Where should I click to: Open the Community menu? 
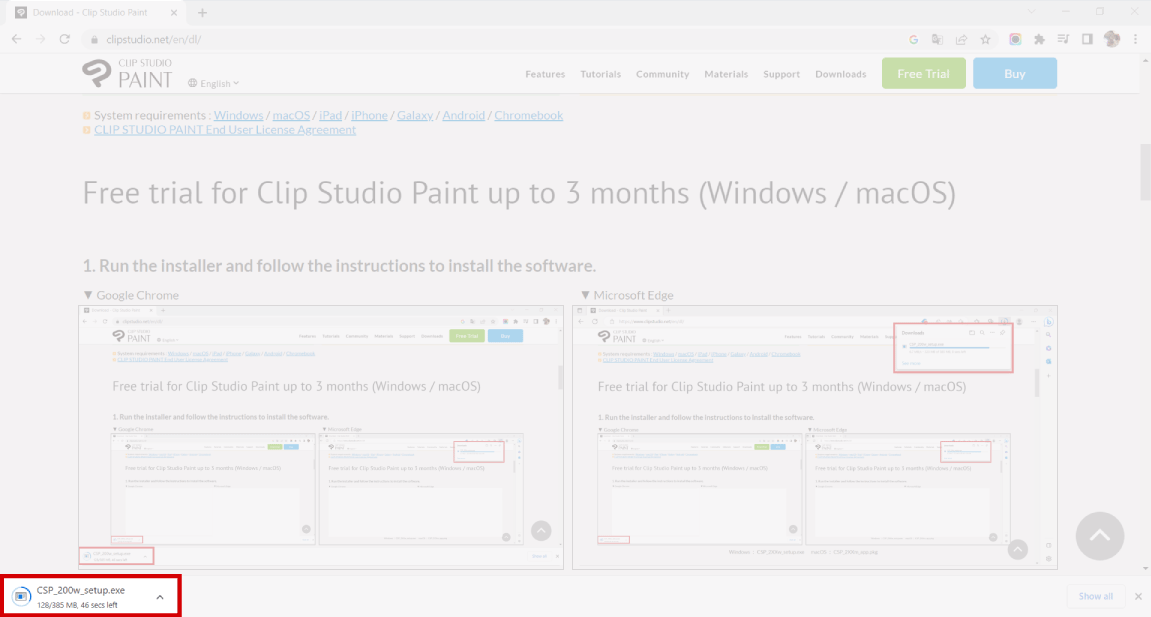point(663,74)
